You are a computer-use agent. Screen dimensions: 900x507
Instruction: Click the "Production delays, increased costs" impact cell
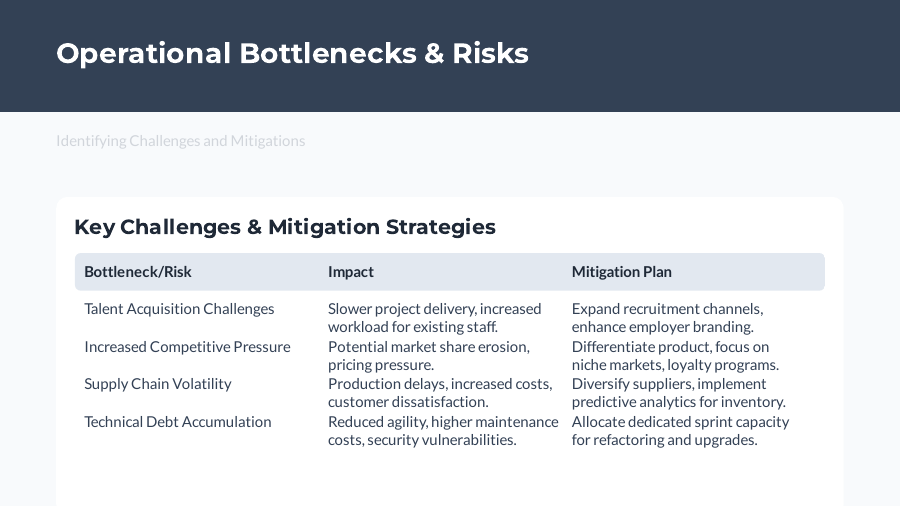(440, 393)
